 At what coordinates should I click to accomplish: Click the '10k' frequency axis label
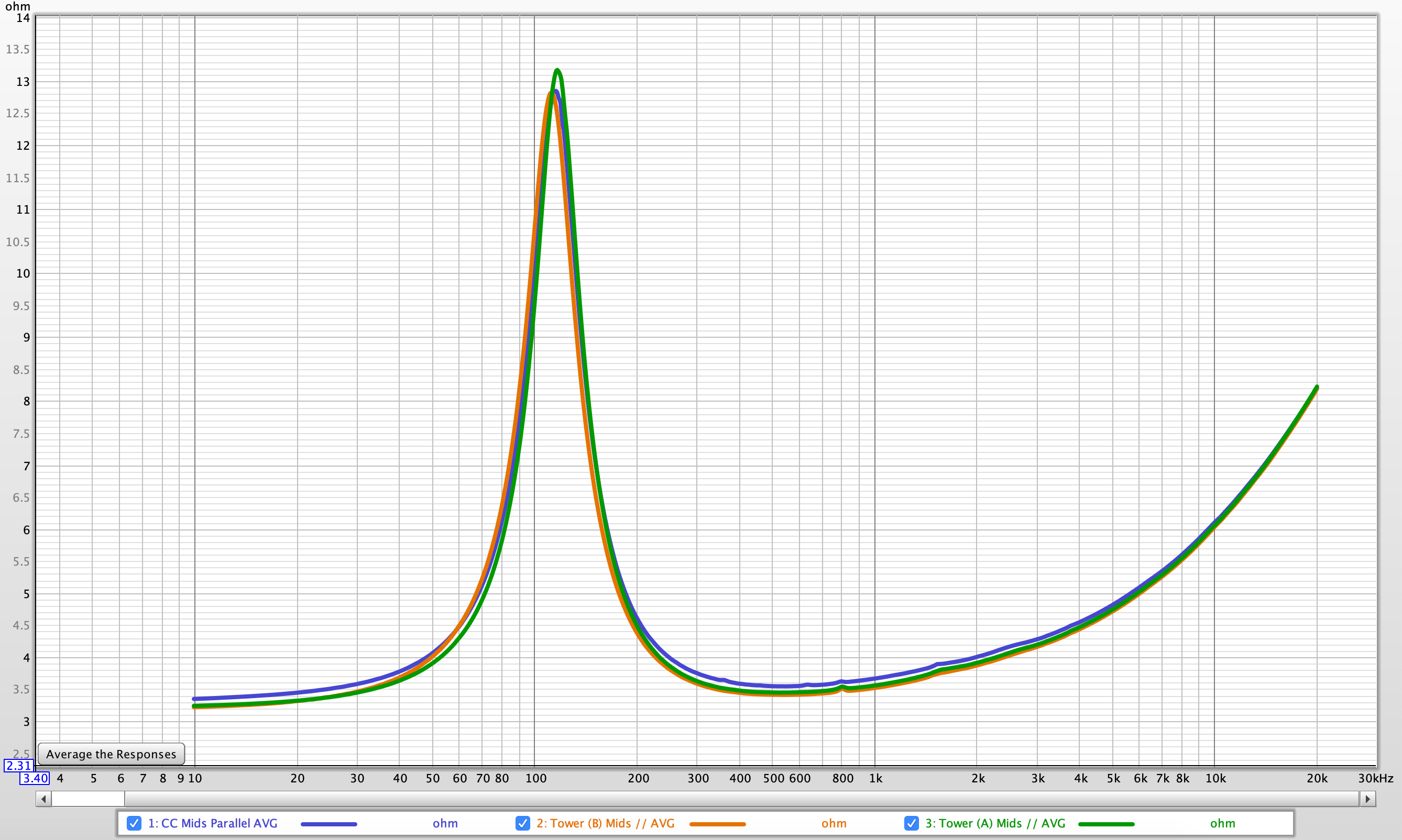(x=1215, y=778)
